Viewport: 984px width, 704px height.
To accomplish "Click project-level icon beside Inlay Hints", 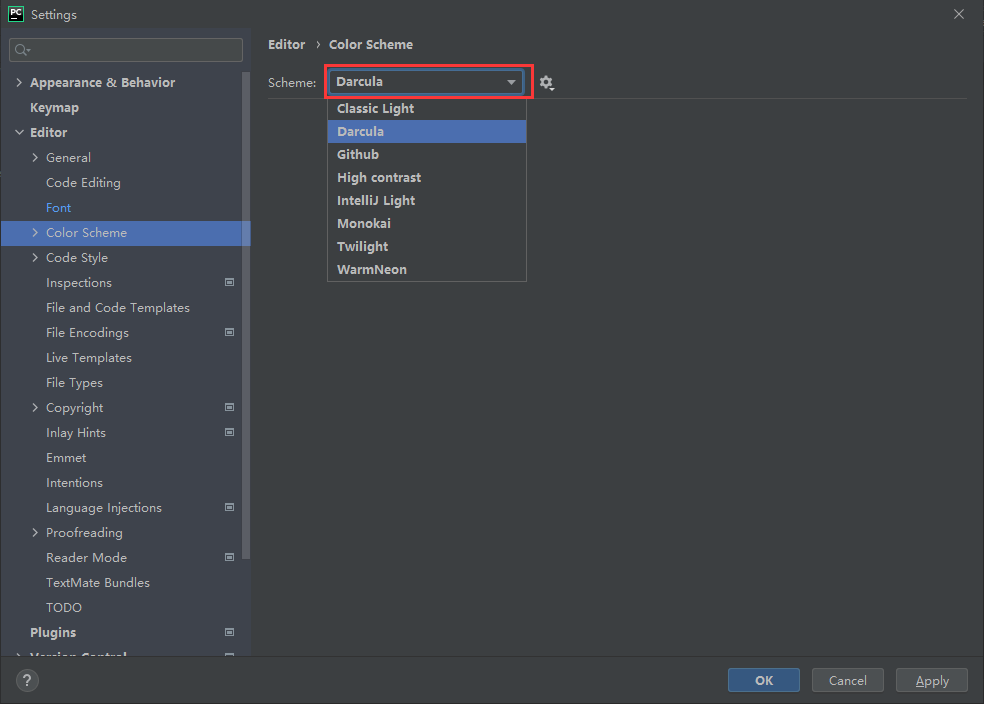I will coord(229,433).
